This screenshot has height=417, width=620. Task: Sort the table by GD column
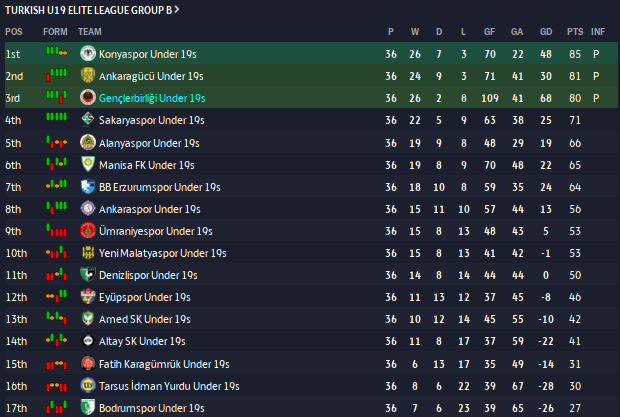547,32
